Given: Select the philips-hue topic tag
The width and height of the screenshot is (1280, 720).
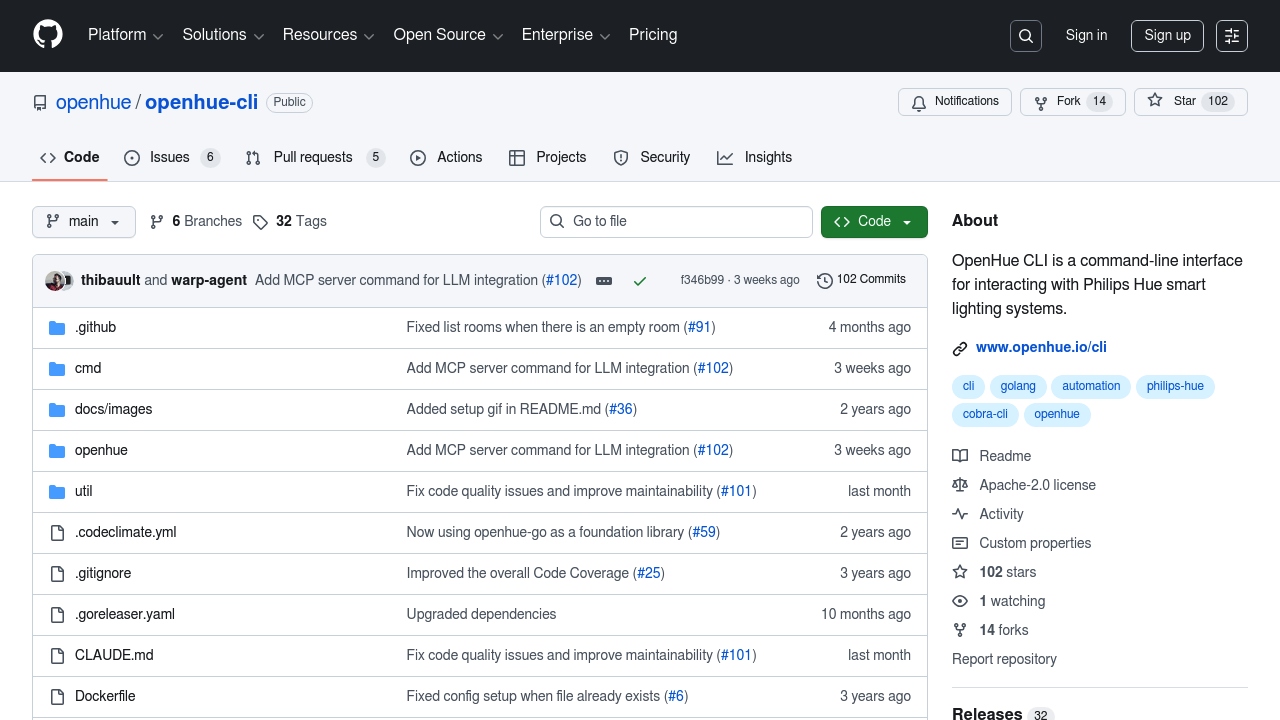Looking at the screenshot, I should pos(1175,387).
